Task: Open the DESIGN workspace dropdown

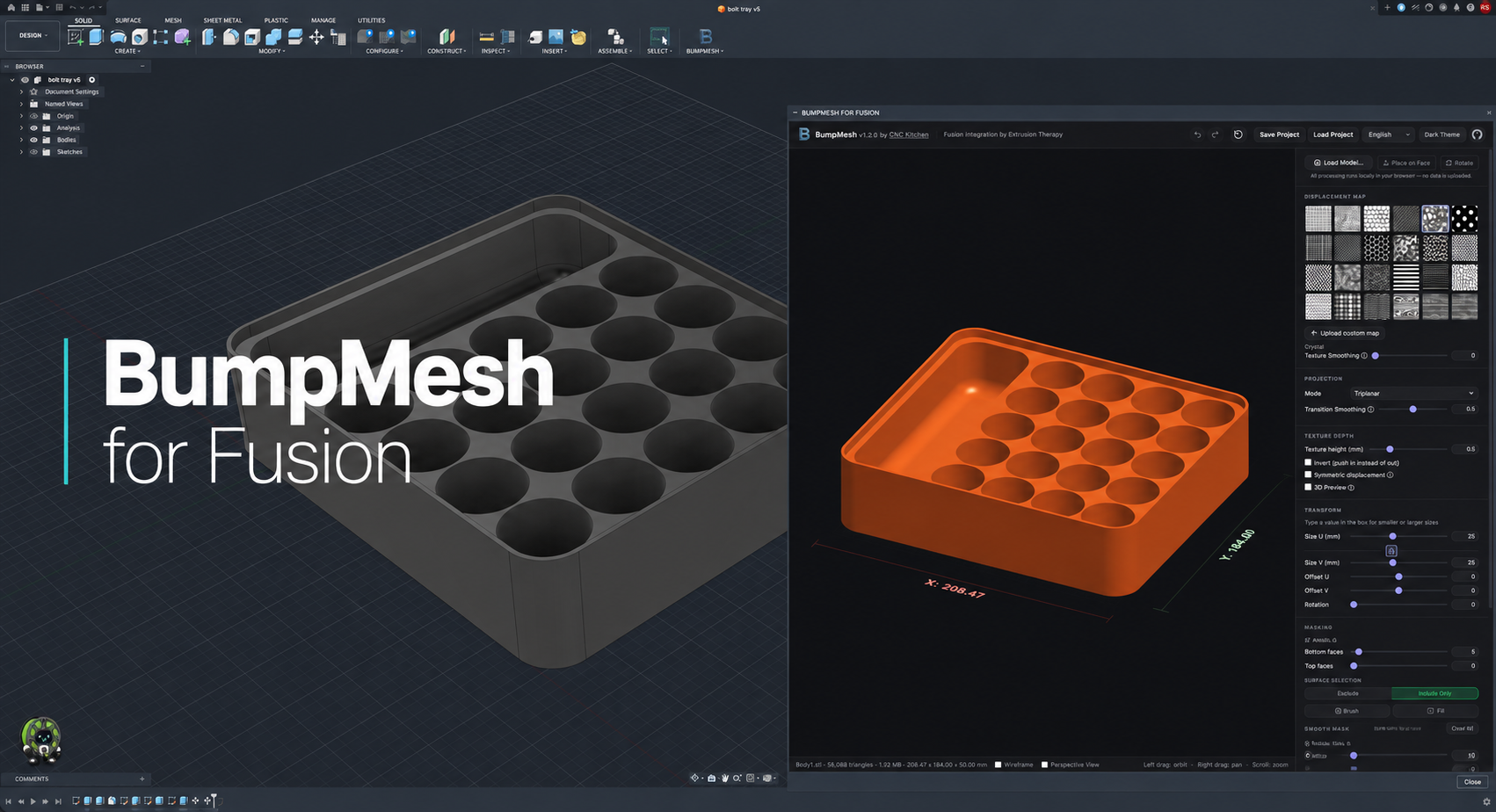Action: [x=33, y=35]
